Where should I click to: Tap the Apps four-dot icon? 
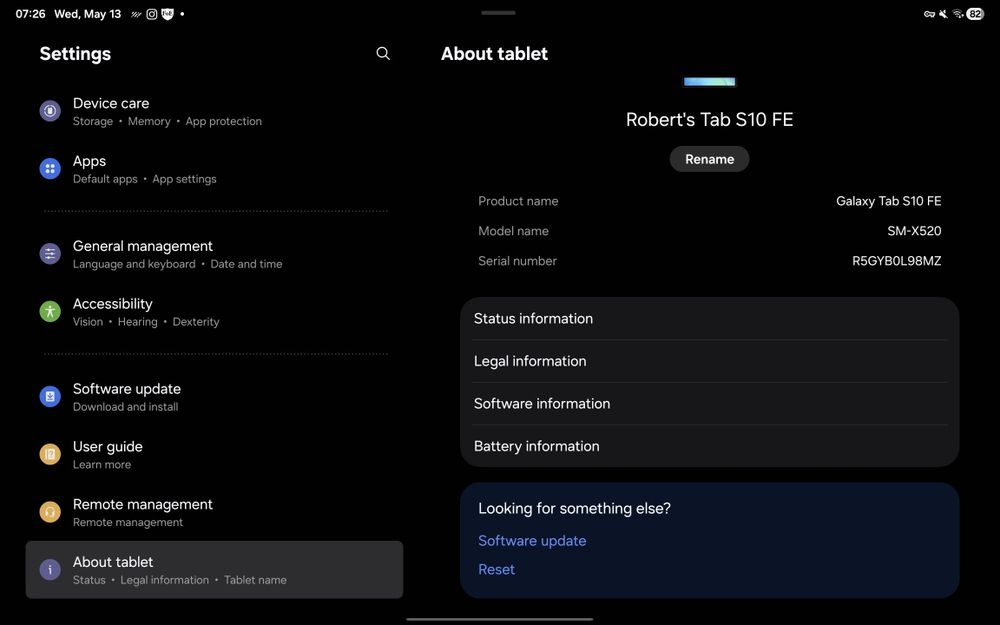point(50,169)
